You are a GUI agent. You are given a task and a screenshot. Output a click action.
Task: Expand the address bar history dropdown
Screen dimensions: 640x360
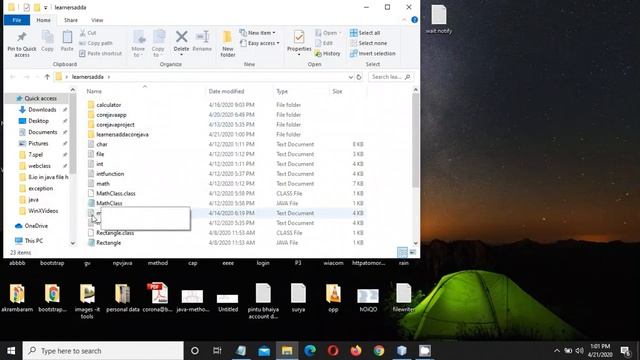(x=350, y=77)
